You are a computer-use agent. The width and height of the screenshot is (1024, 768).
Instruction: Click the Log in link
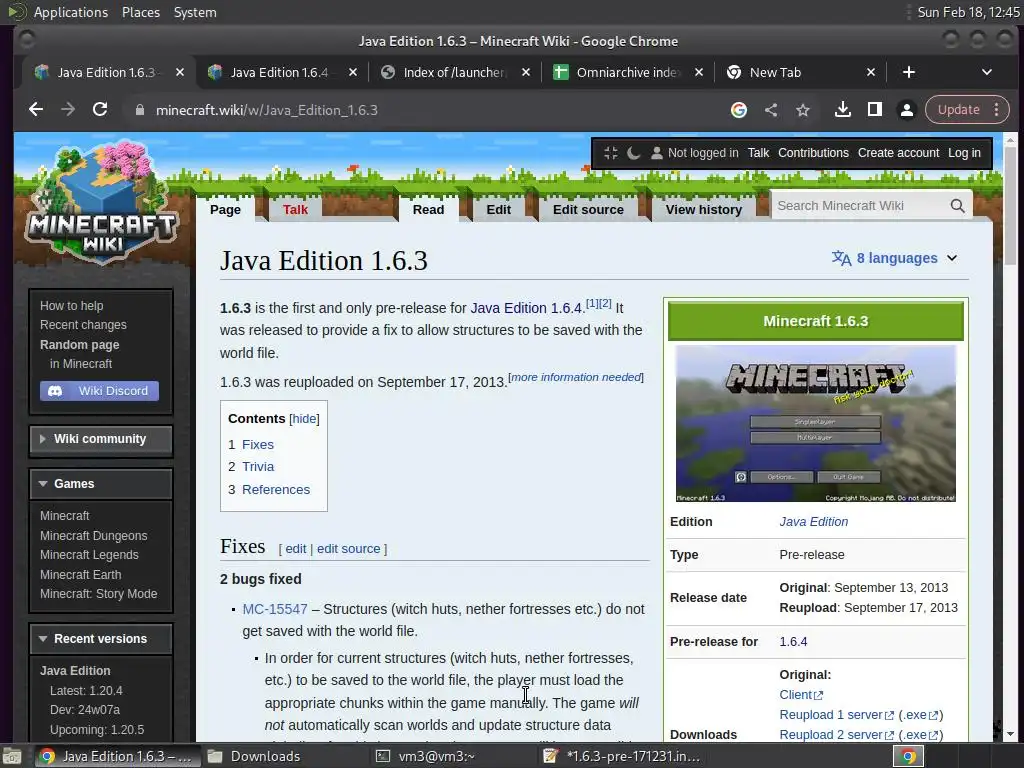(965, 153)
